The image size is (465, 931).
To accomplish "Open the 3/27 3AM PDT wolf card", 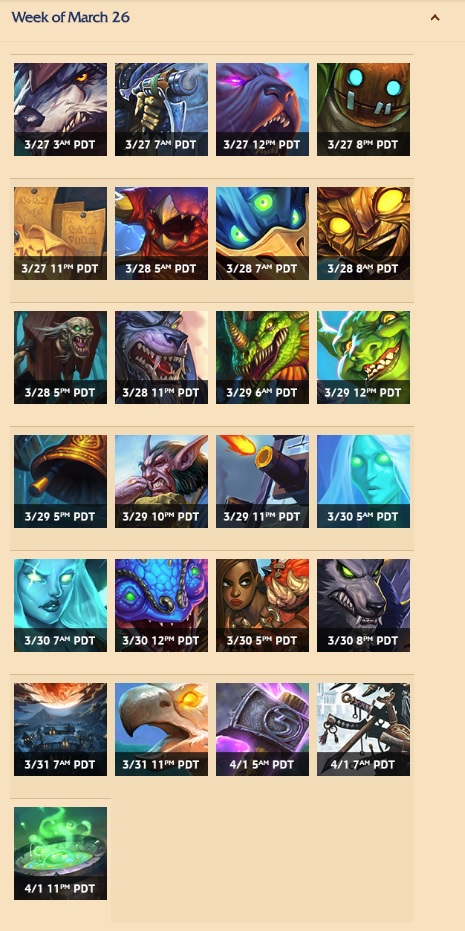I will (61, 109).
